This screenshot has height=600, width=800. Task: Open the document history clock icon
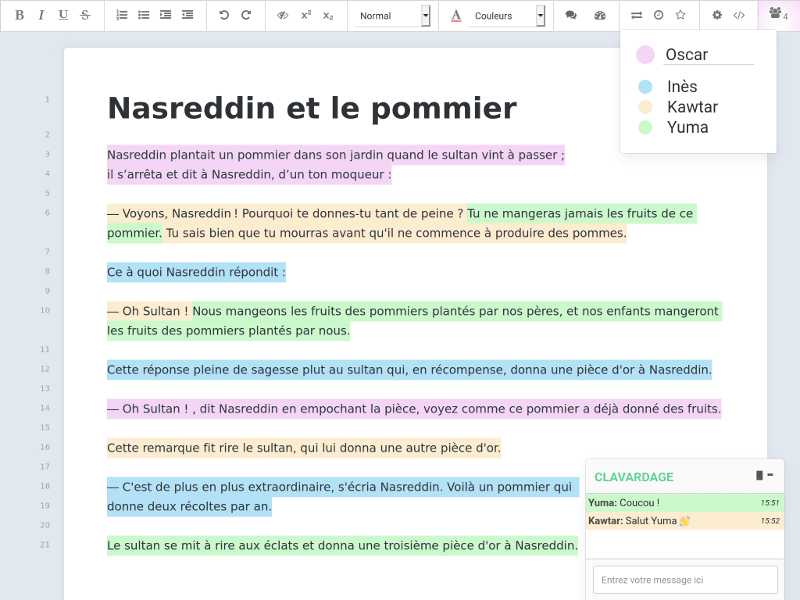tap(660, 15)
